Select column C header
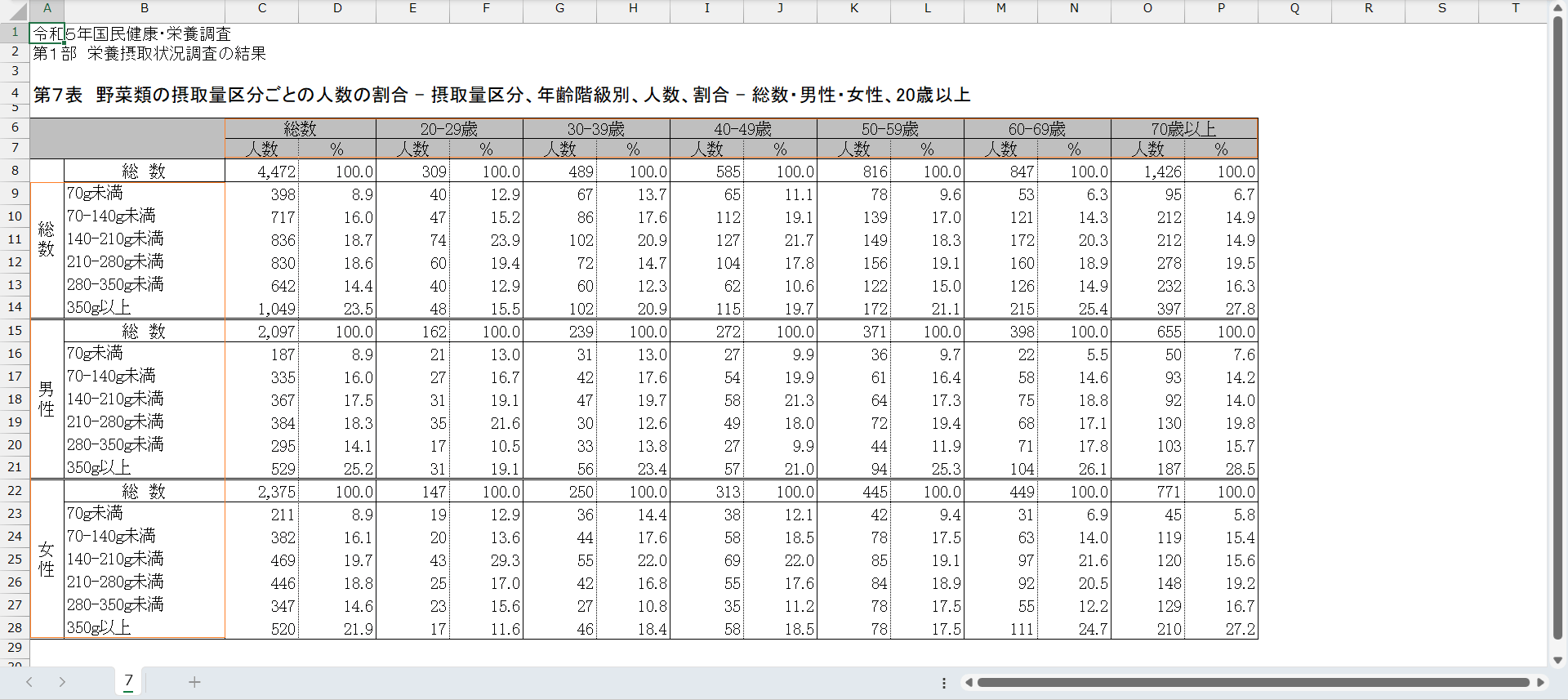1568x700 pixels. point(261,8)
